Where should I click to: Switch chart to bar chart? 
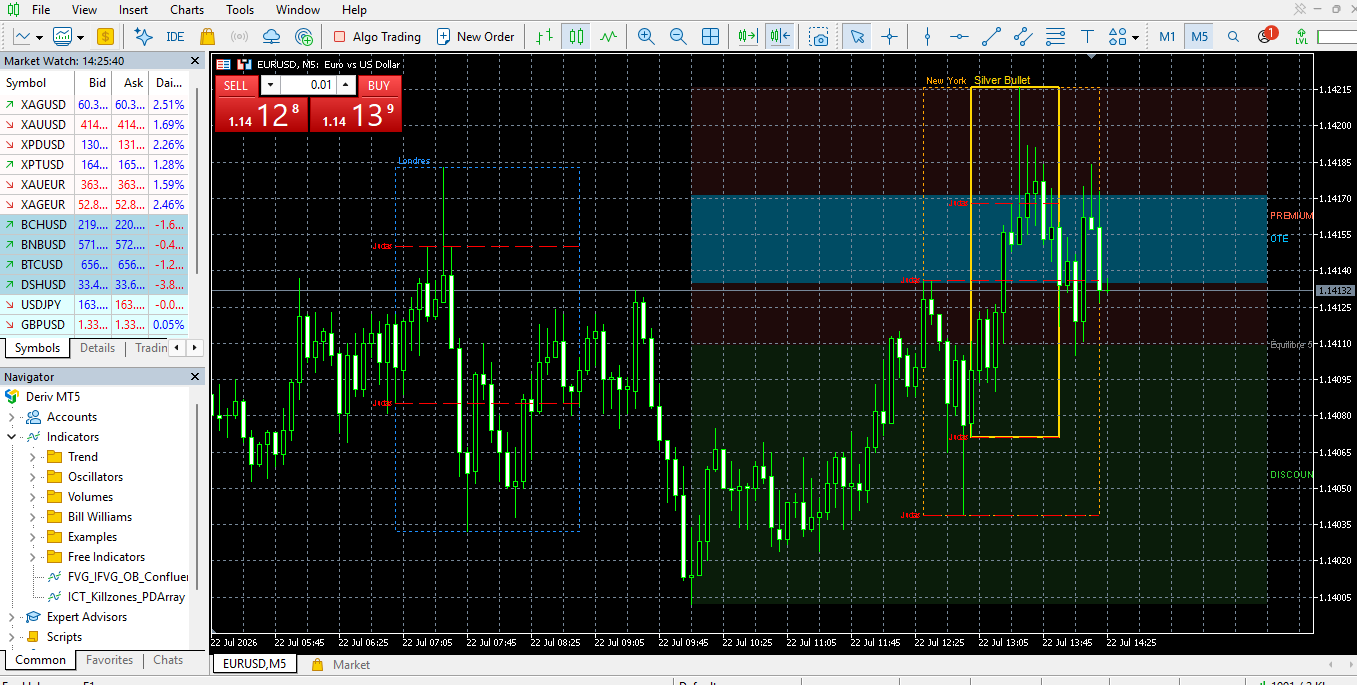(x=544, y=37)
